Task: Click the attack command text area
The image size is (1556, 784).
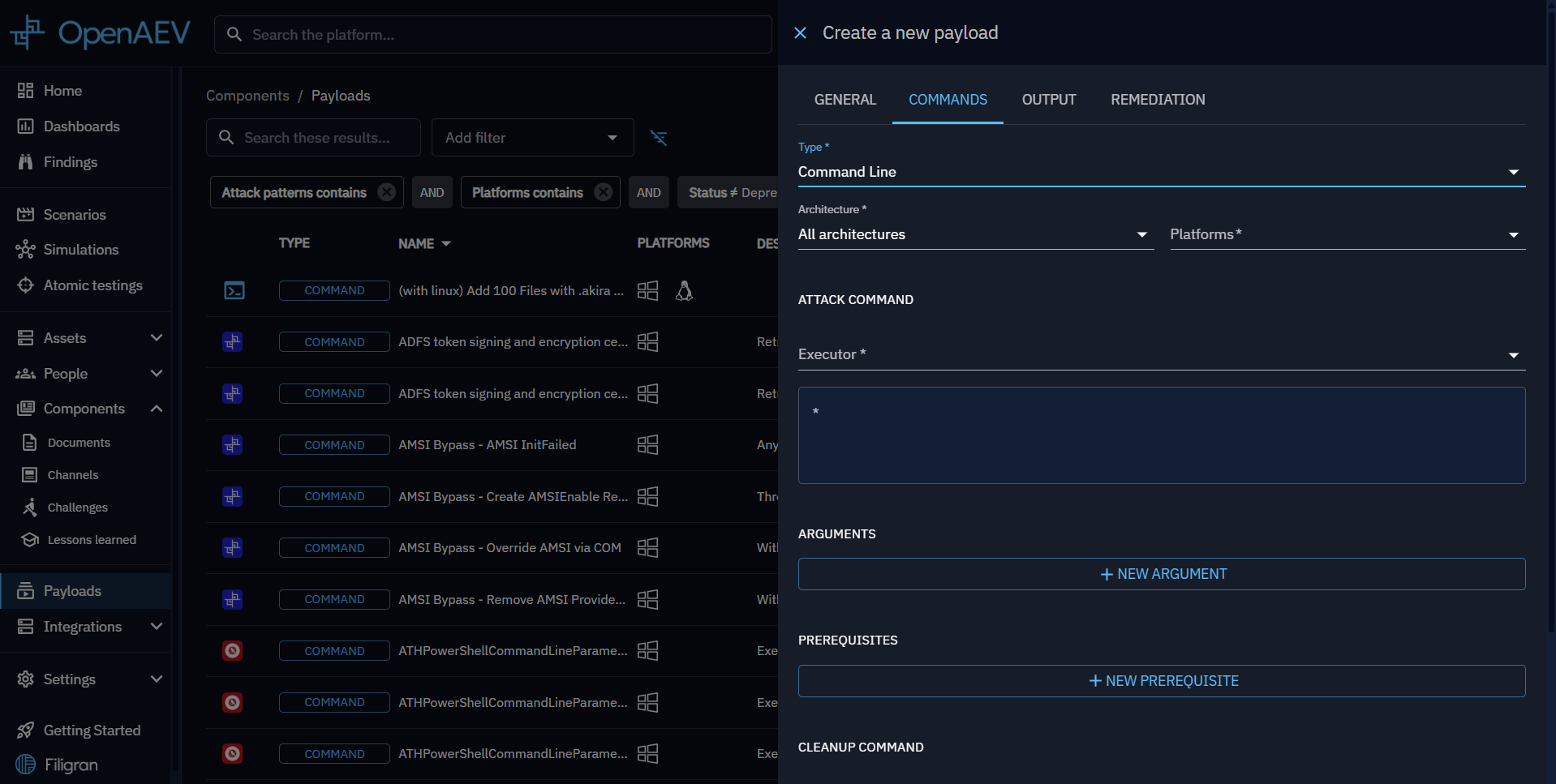Action: pyautogui.click(x=1161, y=435)
